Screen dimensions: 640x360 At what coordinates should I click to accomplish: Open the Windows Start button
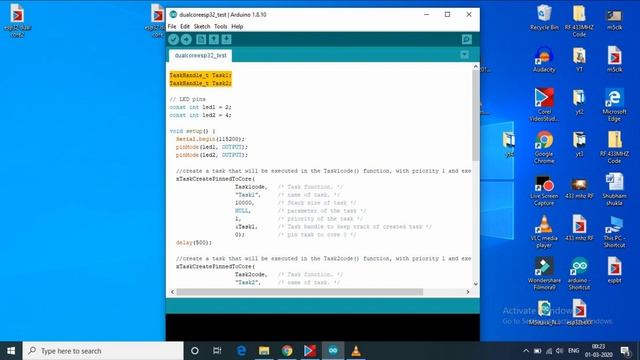click(11, 351)
